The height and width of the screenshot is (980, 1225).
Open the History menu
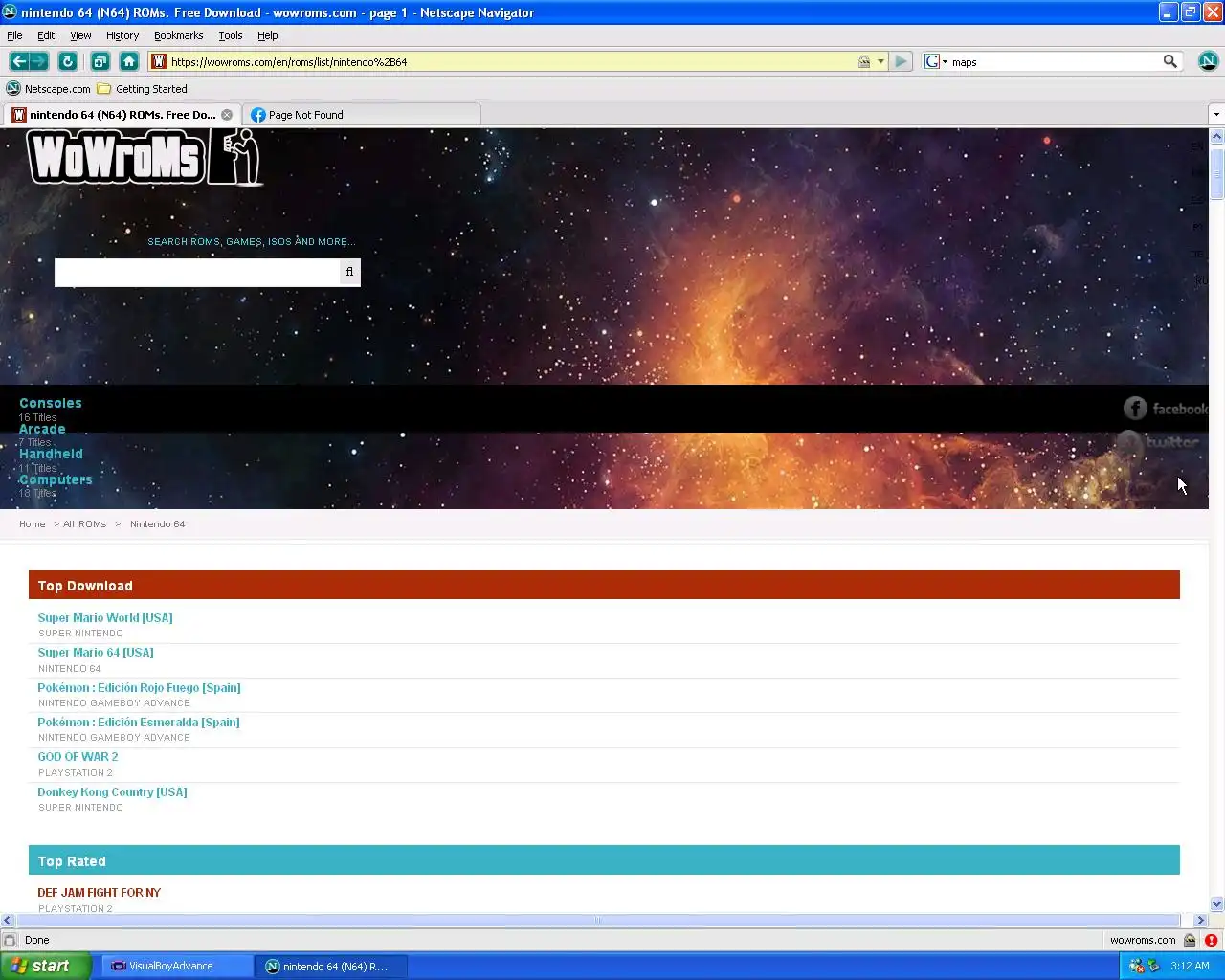tap(122, 35)
